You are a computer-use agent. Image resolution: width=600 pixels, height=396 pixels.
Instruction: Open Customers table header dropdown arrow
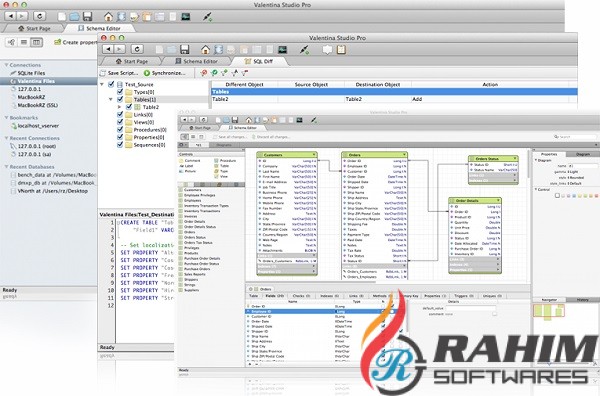click(314, 155)
